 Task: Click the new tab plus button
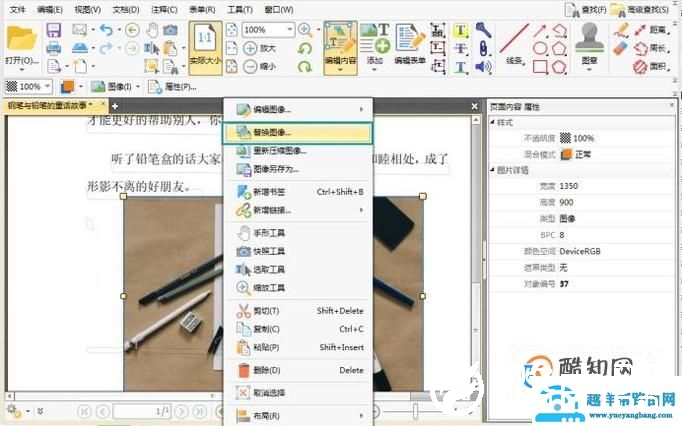(115, 106)
